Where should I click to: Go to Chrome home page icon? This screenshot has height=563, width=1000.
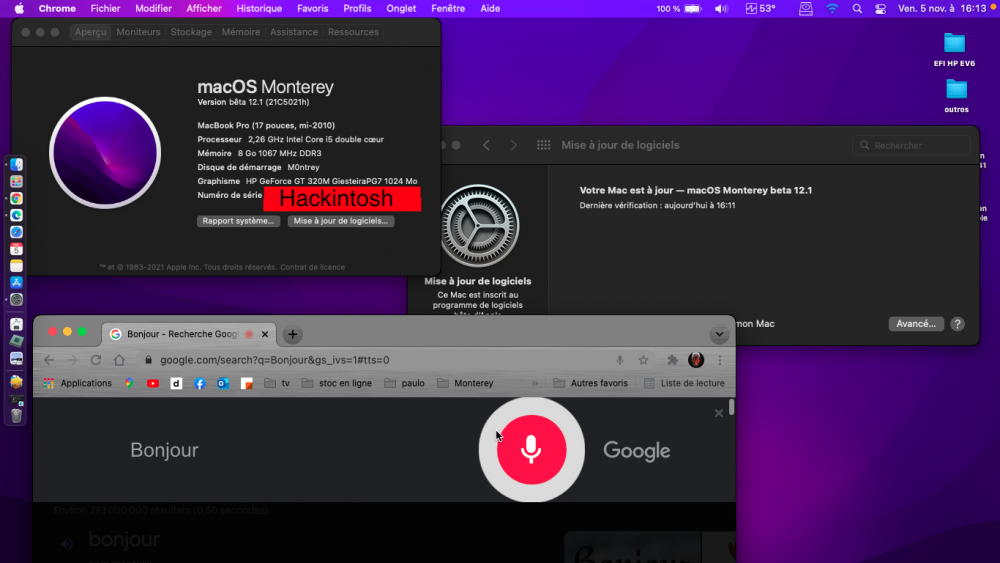[119, 360]
